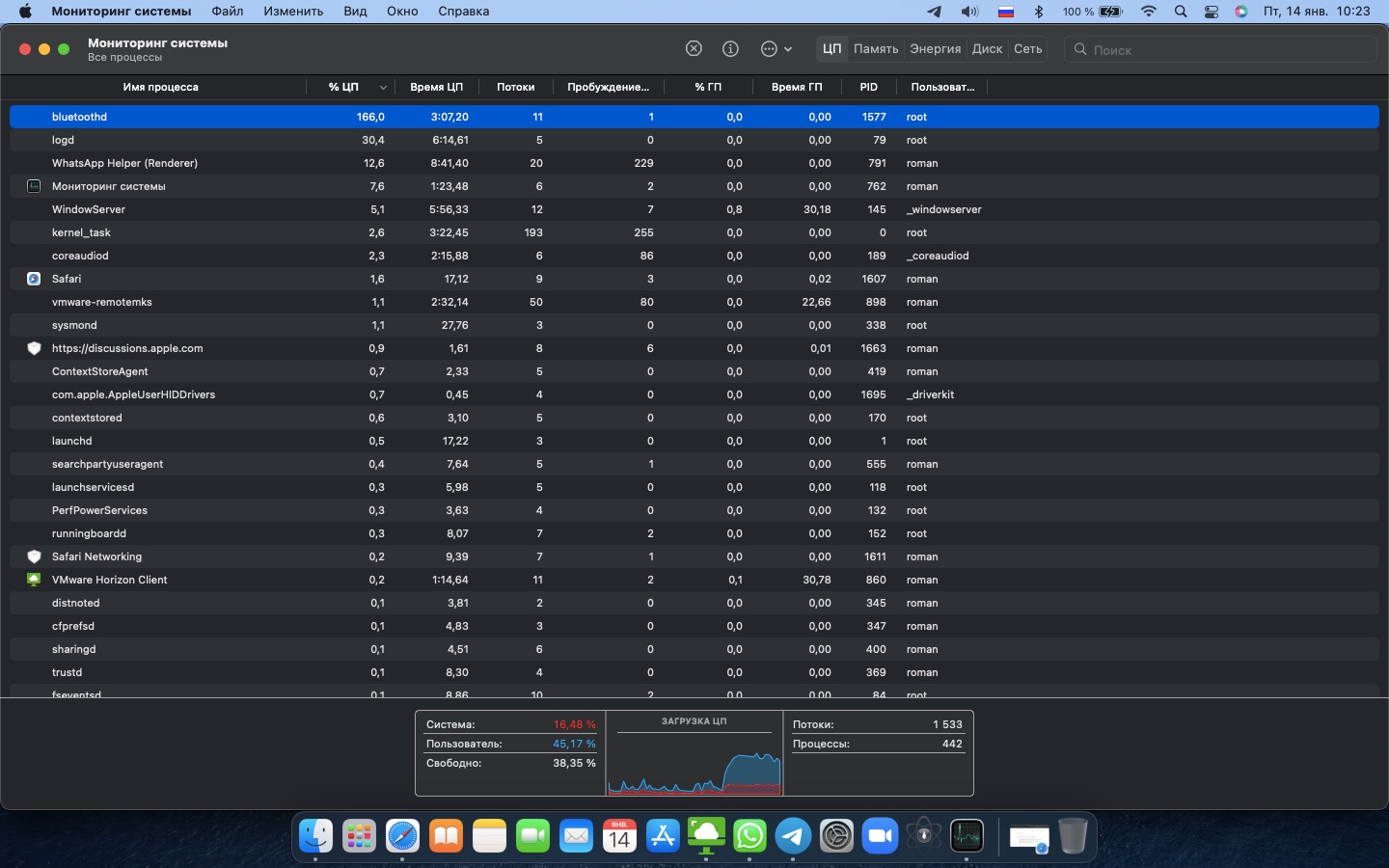Image resolution: width=1389 pixels, height=868 pixels.
Task: Select the logd process name
Action: [x=63, y=140]
